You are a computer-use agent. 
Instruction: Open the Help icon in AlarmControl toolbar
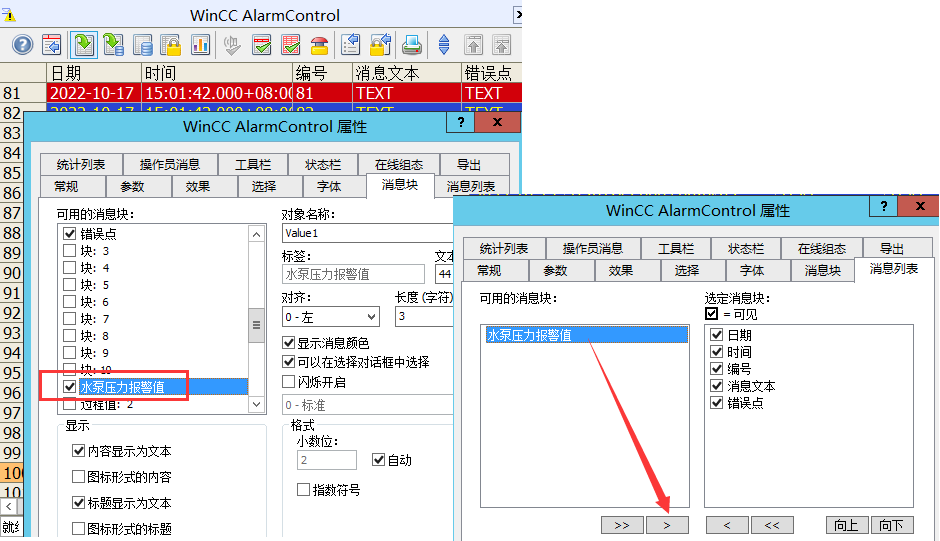click(22, 45)
